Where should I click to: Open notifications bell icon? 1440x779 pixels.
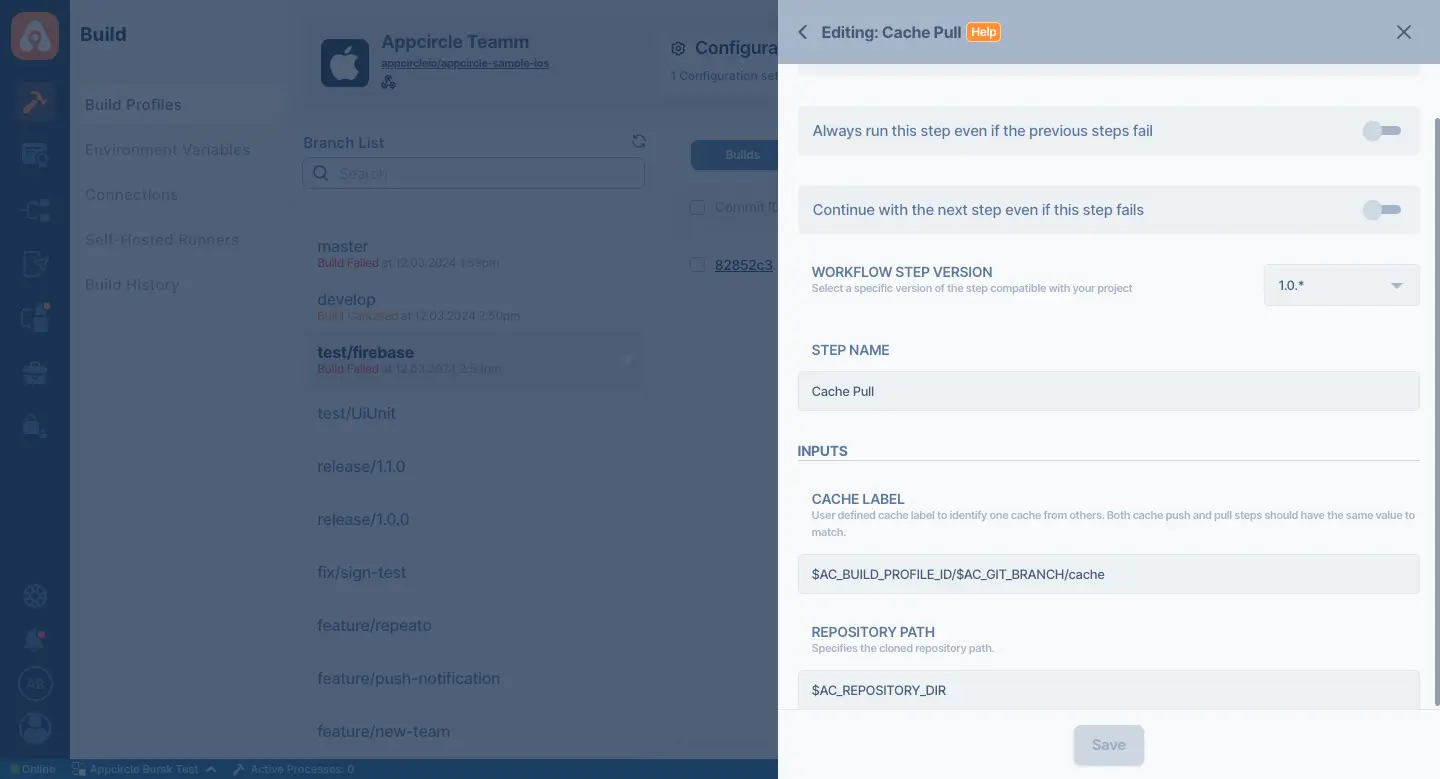(35, 640)
